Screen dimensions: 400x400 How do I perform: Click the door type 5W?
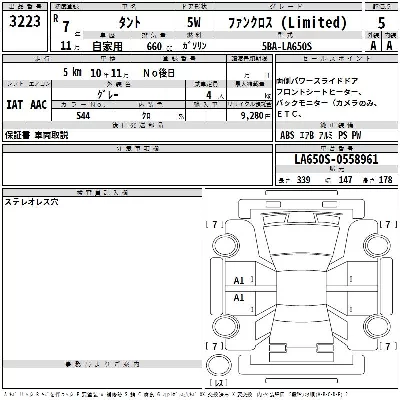tap(194, 23)
